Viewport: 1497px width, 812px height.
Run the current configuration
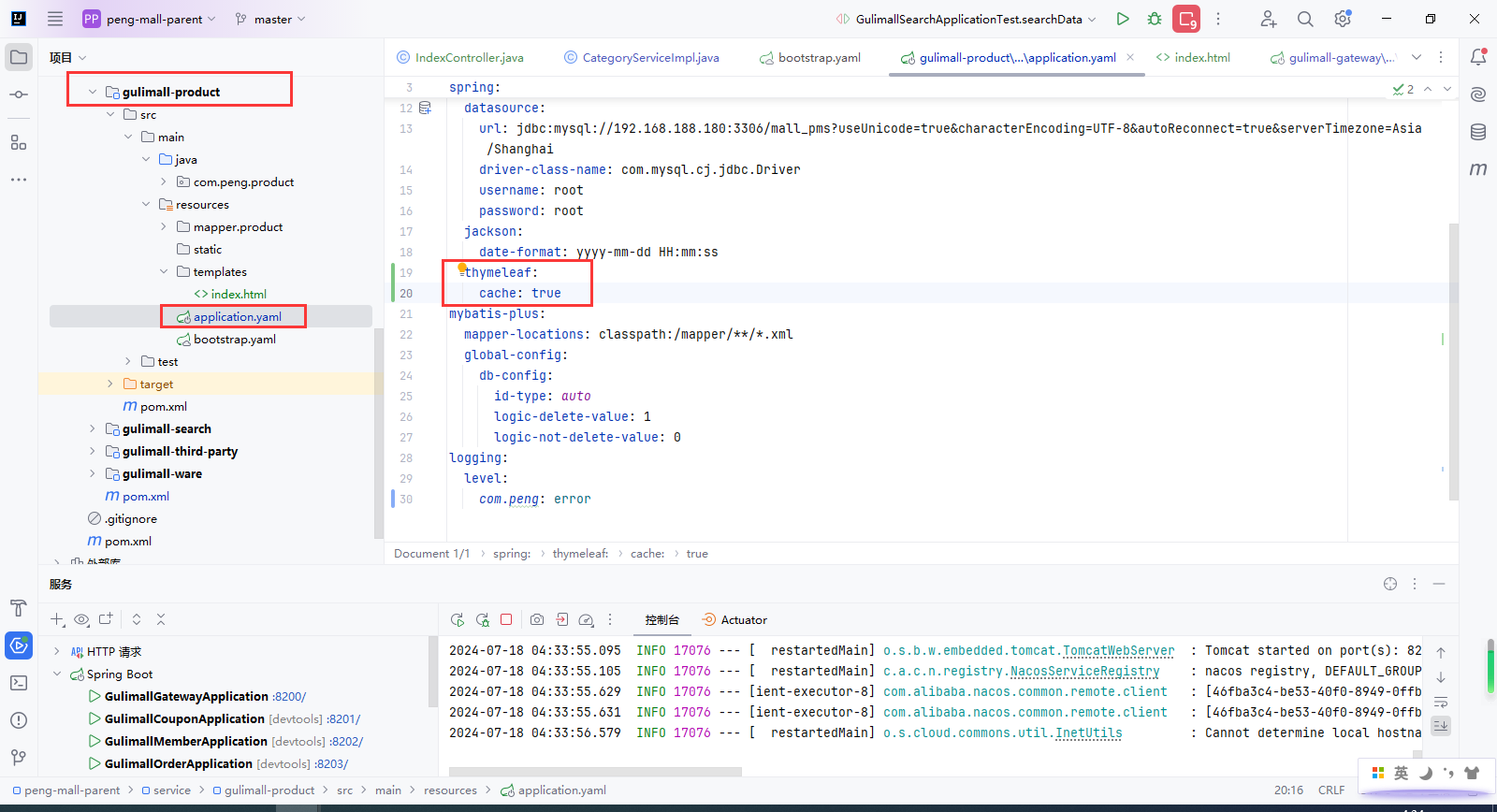pyautogui.click(x=1123, y=19)
